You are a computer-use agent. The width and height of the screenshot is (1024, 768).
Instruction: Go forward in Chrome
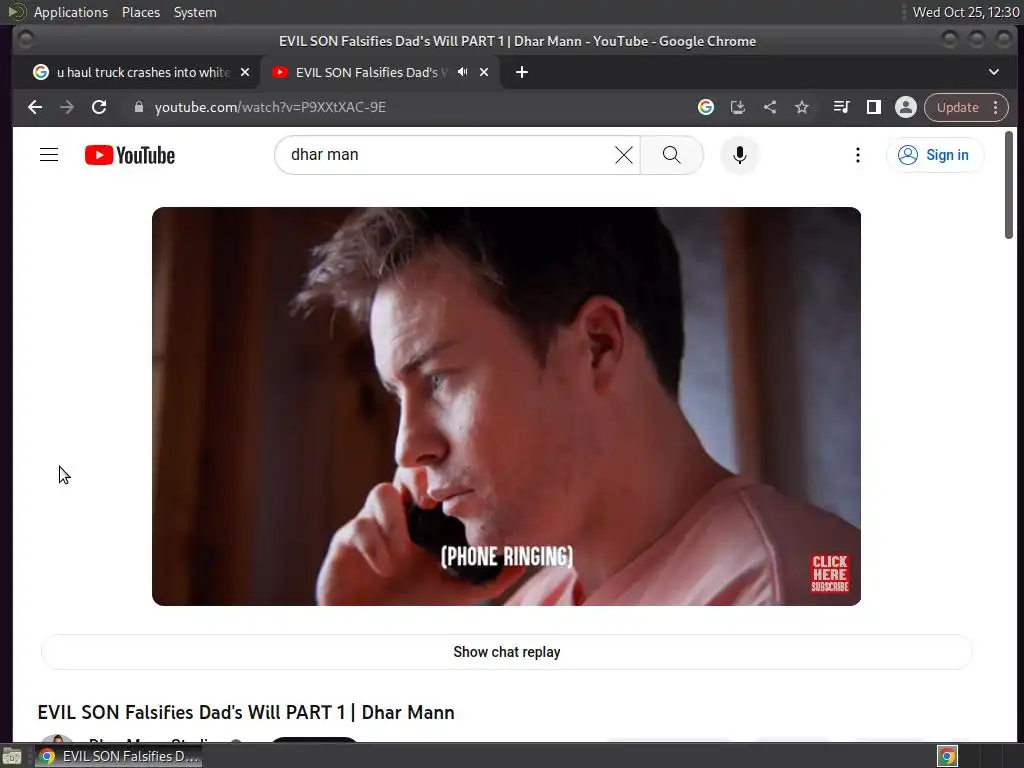tap(67, 107)
